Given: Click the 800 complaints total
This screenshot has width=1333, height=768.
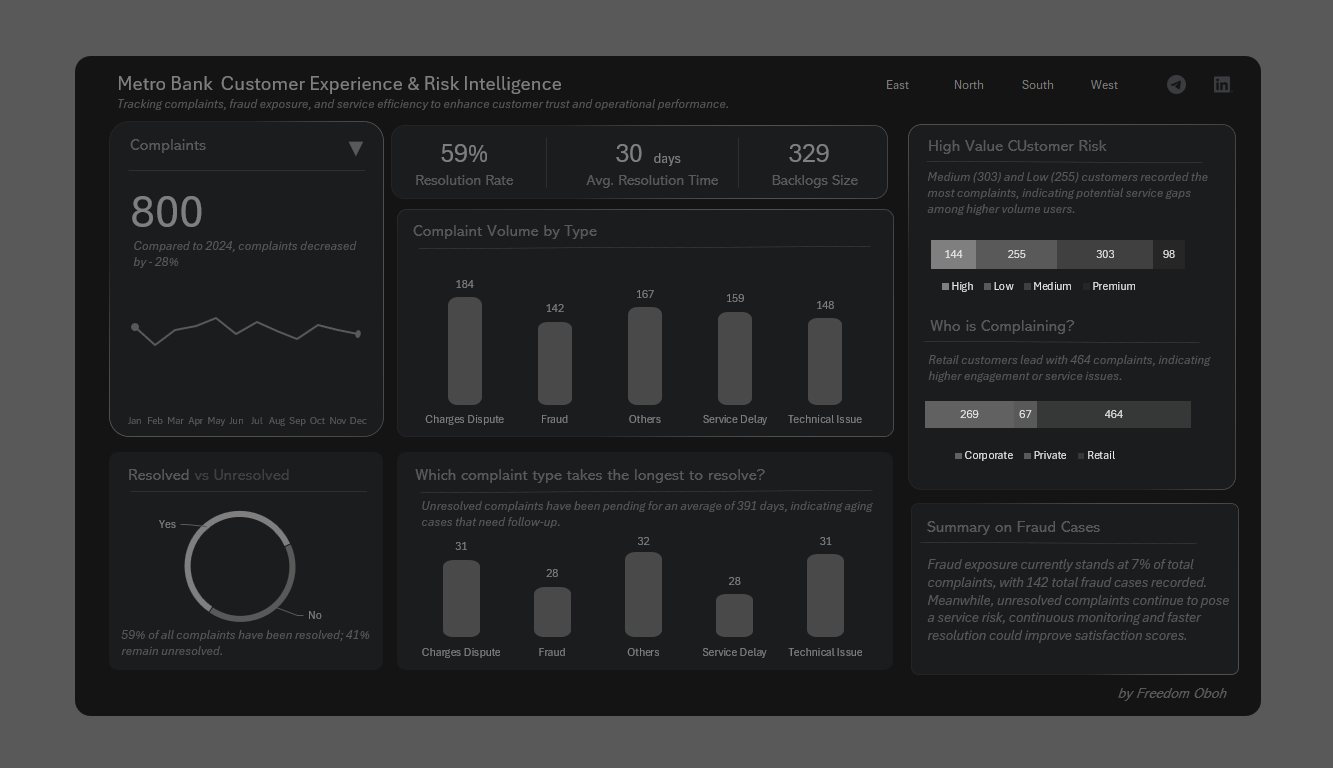Looking at the screenshot, I should click(167, 213).
